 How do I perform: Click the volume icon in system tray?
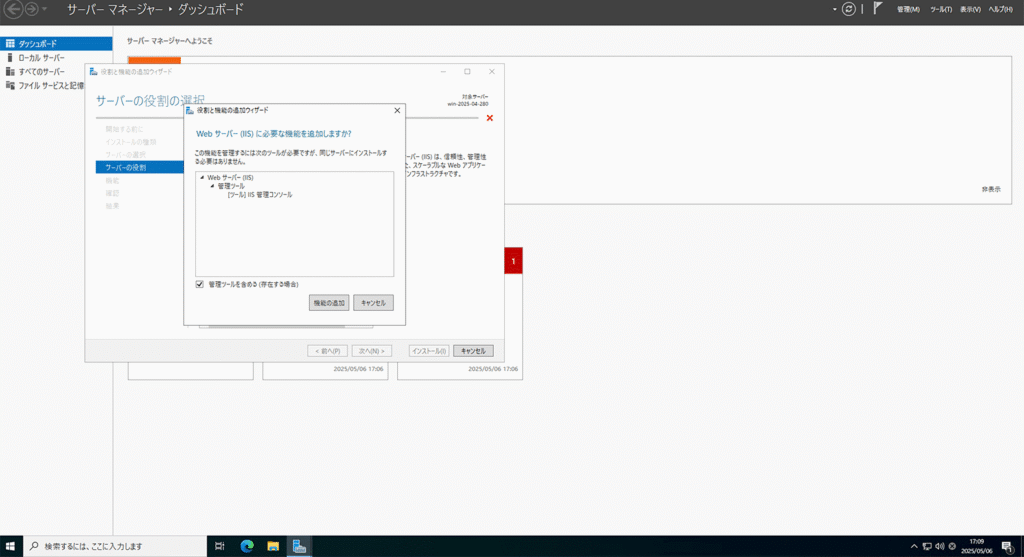point(940,547)
